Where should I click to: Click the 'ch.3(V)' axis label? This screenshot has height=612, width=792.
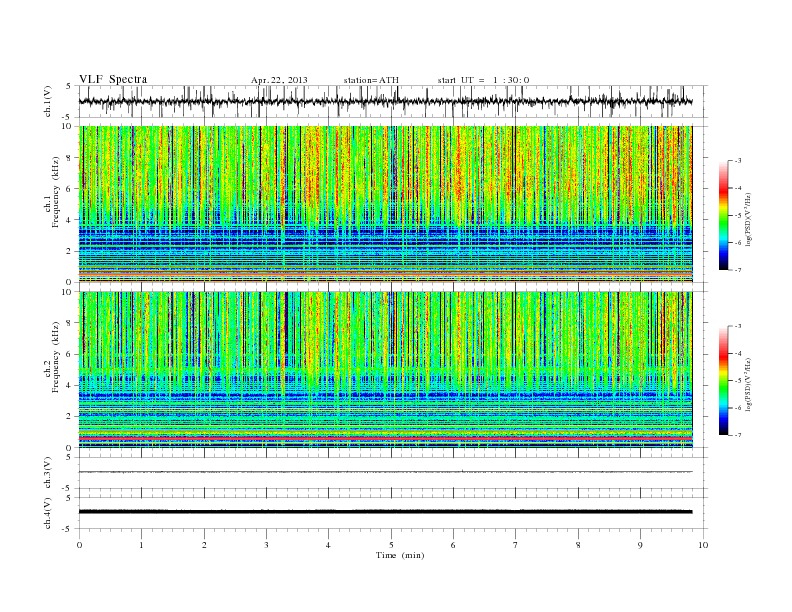(48, 473)
